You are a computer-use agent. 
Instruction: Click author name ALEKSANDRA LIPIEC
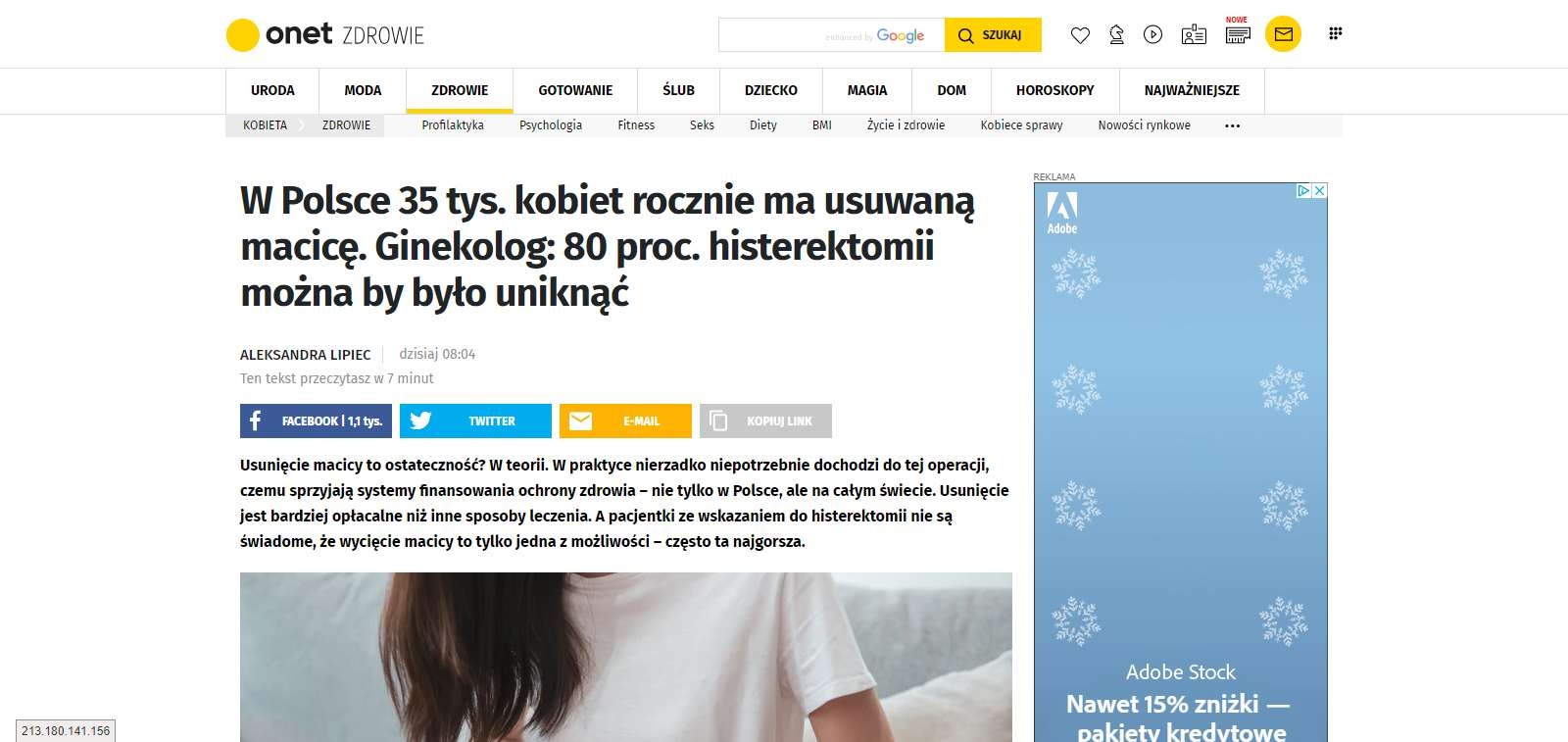point(306,355)
